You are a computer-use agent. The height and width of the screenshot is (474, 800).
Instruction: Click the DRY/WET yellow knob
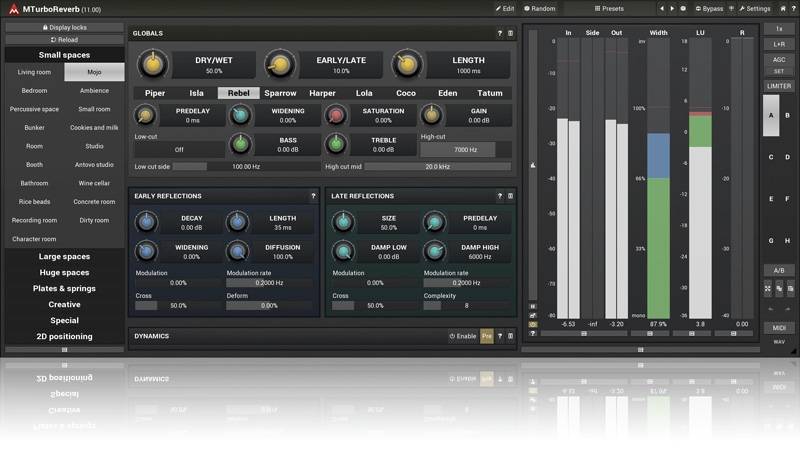[153, 64]
